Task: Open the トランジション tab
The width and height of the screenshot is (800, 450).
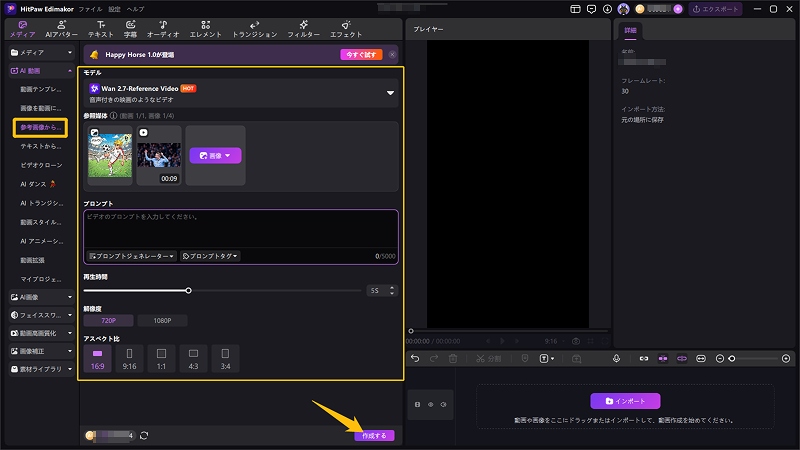Action: coord(255,29)
